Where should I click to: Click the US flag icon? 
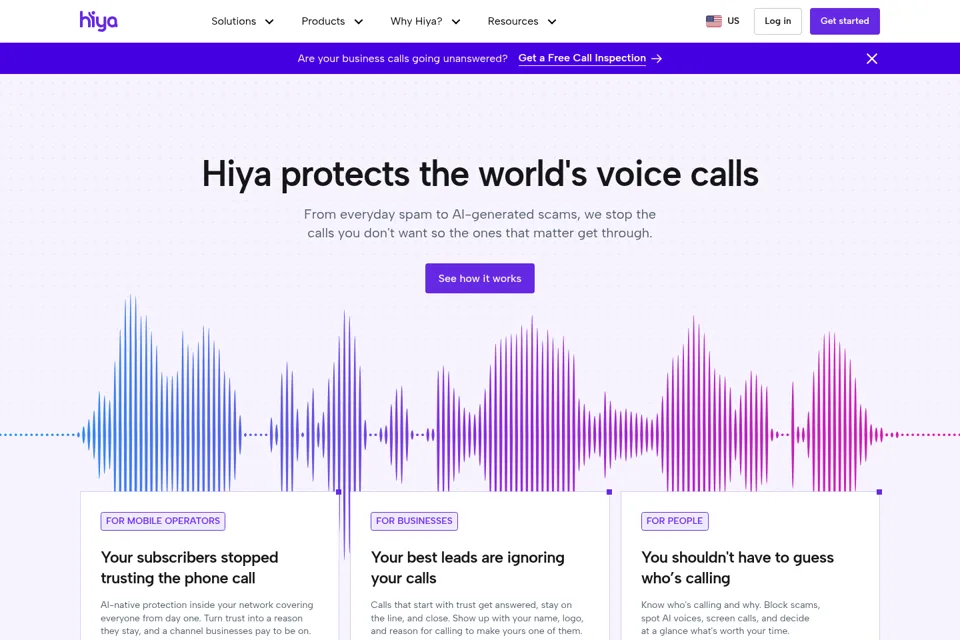point(714,21)
